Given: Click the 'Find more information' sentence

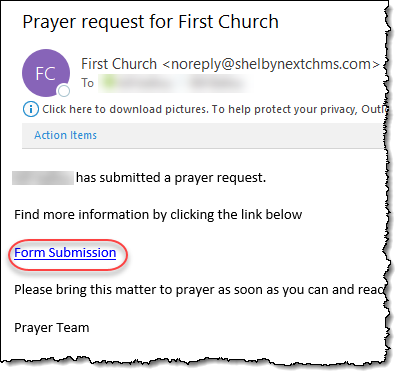Looking at the screenshot, I should 158,214.
